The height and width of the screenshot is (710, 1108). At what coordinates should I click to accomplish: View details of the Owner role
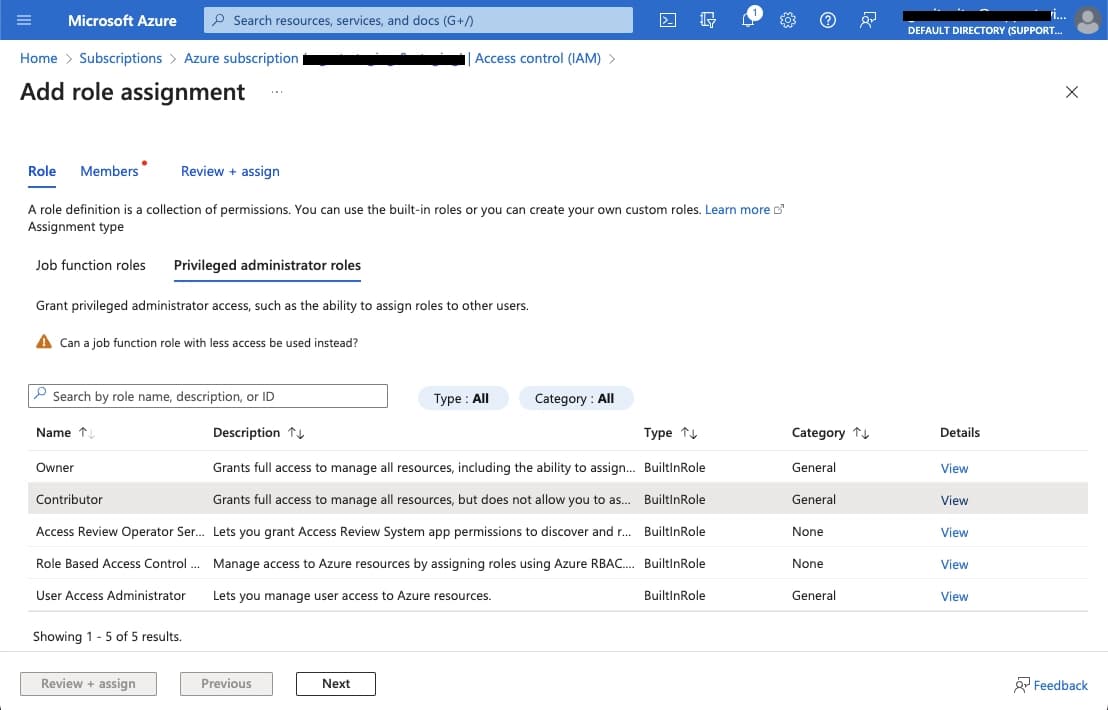point(953,468)
